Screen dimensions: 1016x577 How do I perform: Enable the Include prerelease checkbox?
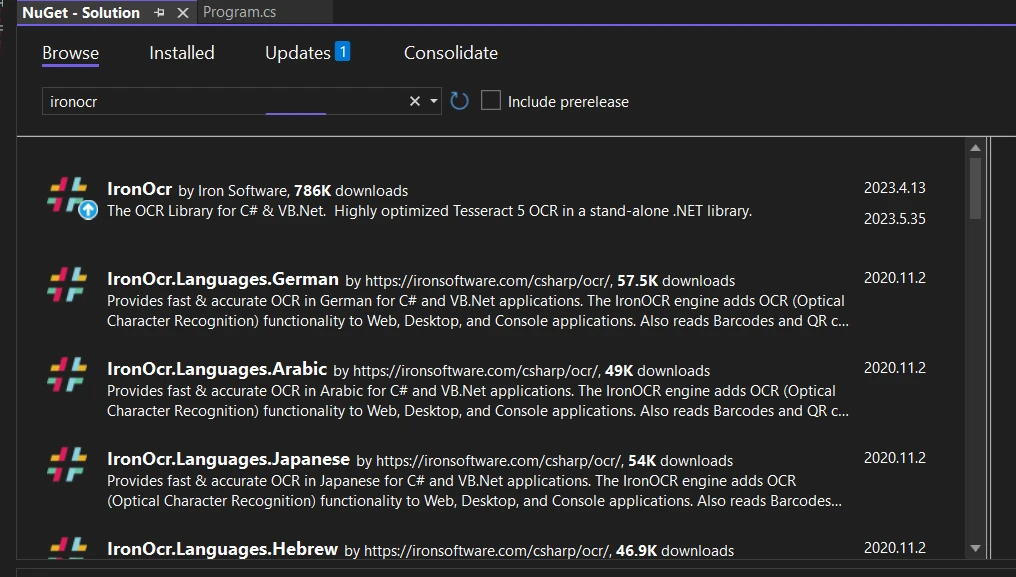pyautogui.click(x=491, y=101)
